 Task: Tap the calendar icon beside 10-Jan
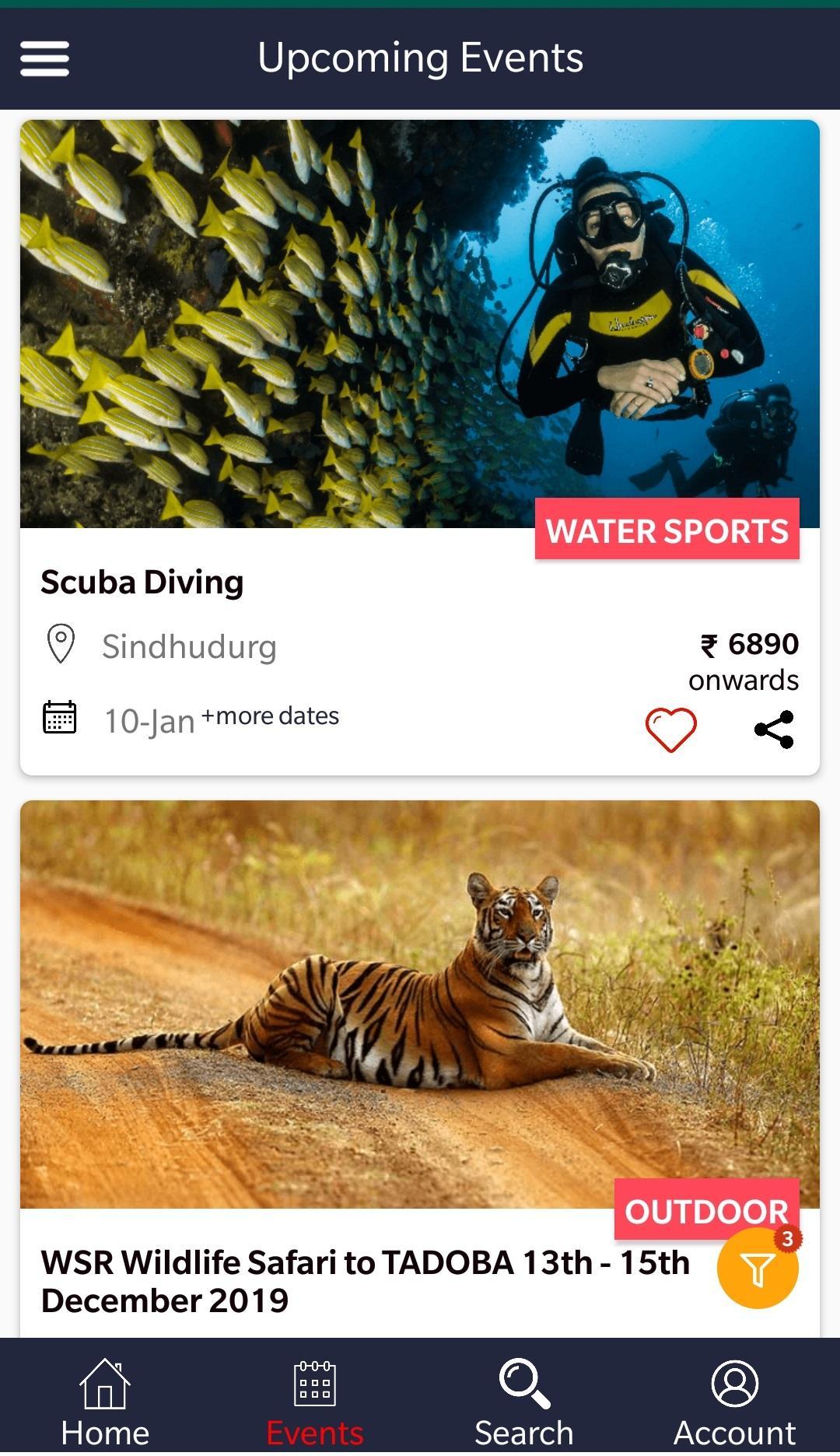click(59, 717)
